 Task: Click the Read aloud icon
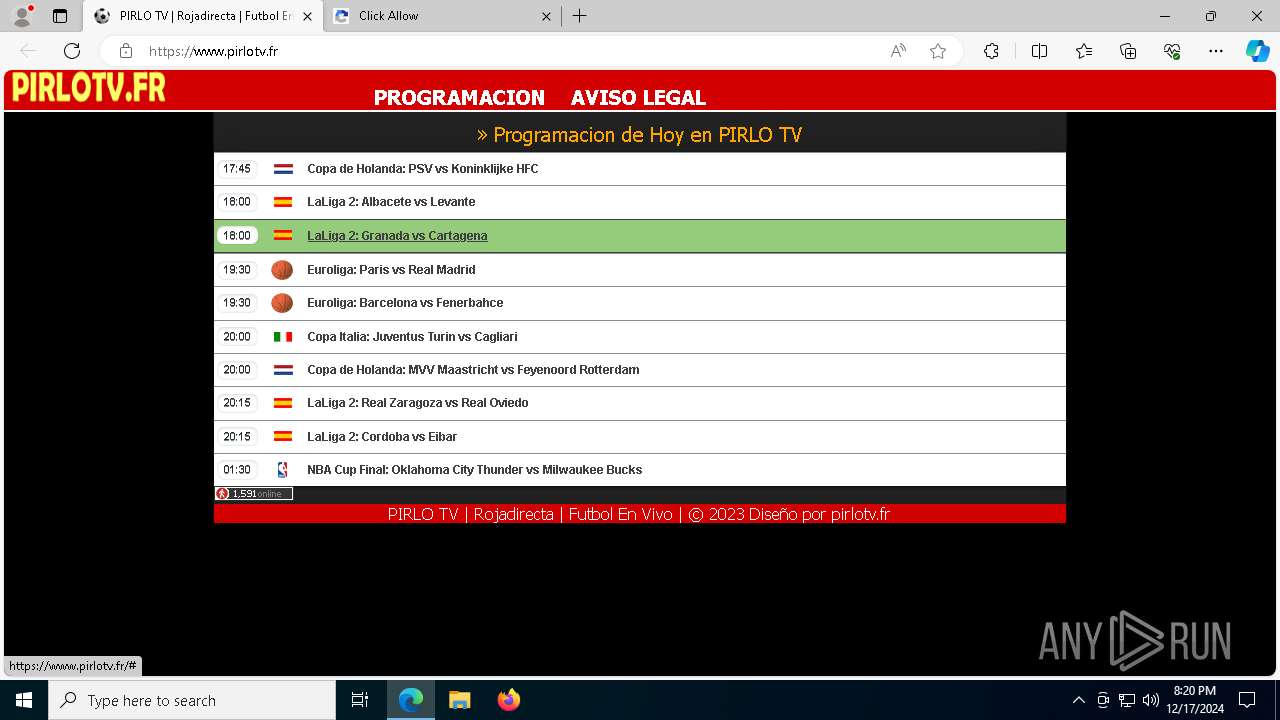click(898, 51)
